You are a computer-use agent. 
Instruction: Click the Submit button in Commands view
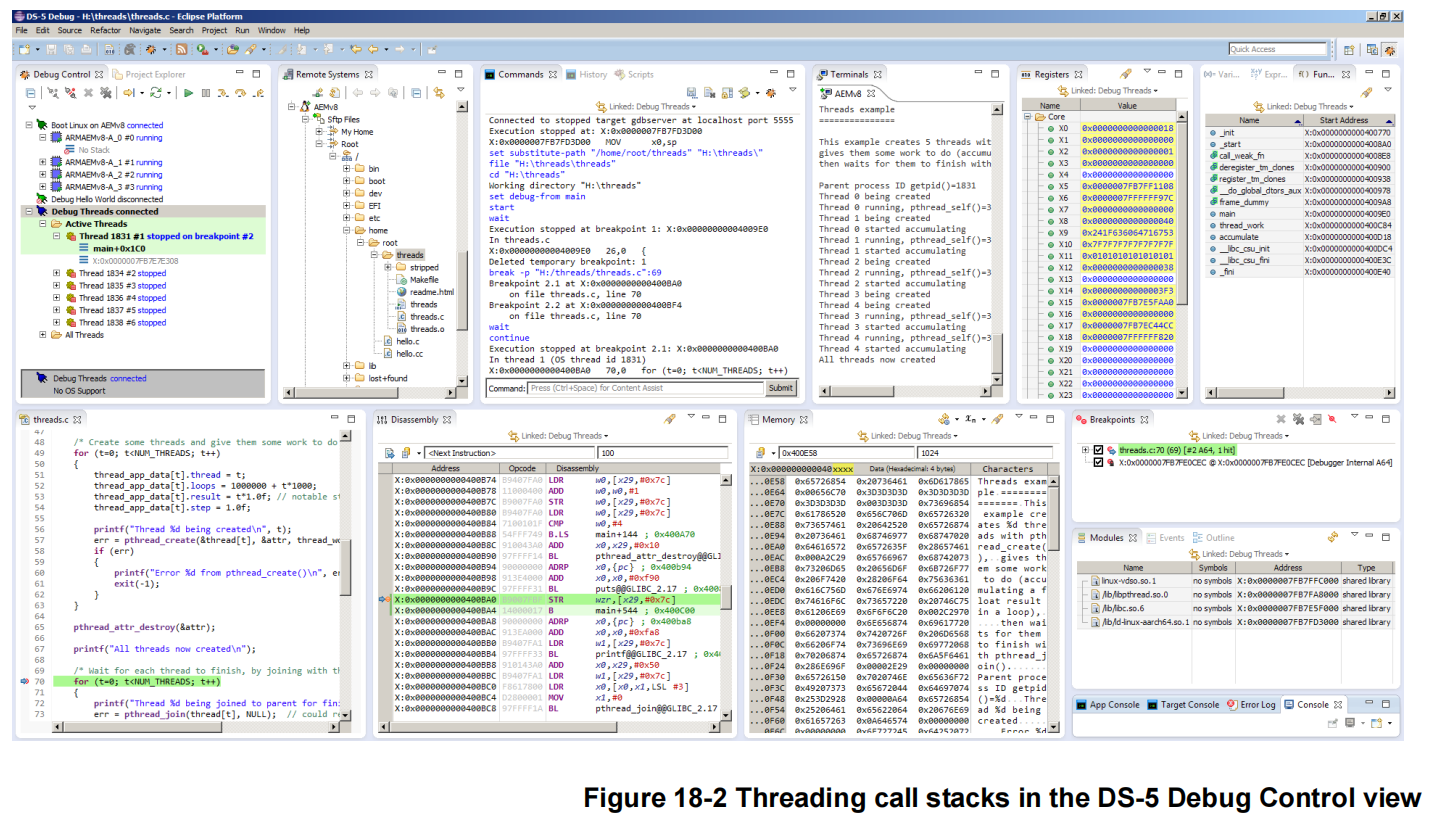780,388
